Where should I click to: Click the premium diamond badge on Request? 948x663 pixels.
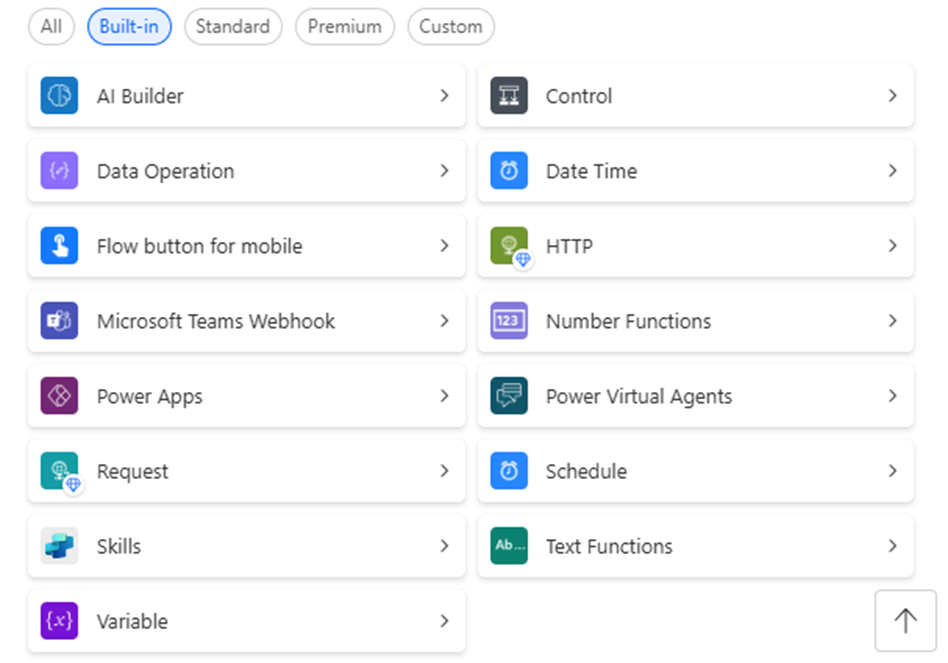[x=74, y=485]
